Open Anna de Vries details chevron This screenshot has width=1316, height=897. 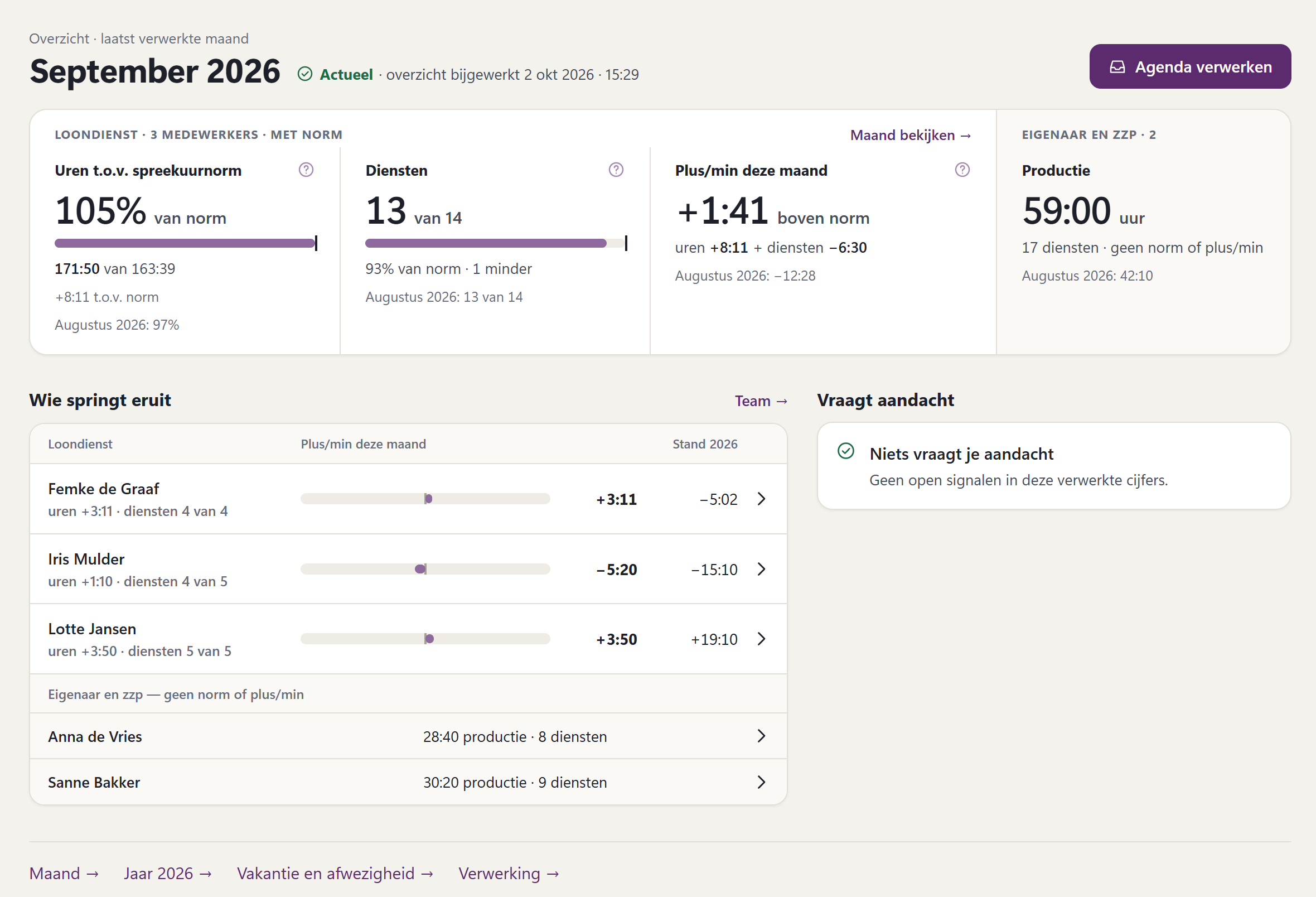pyautogui.click(x=762, y=736)
